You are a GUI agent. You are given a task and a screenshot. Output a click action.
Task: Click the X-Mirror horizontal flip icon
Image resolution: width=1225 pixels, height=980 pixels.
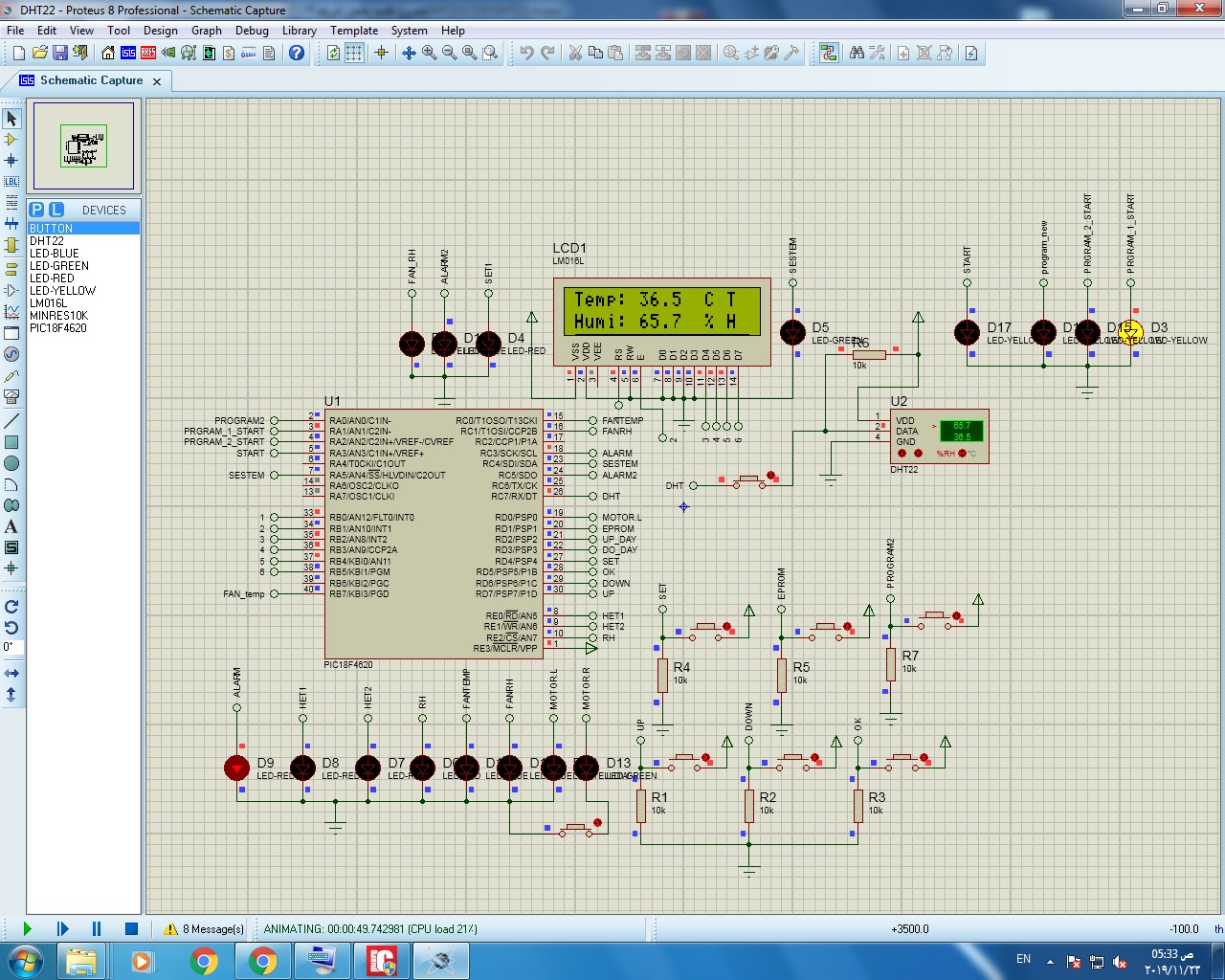[x=11, y=674]
